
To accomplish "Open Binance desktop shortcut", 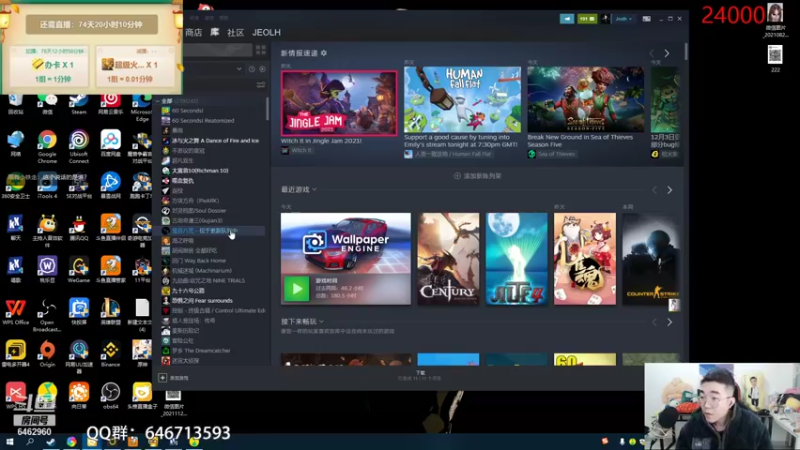I will 110,354.
